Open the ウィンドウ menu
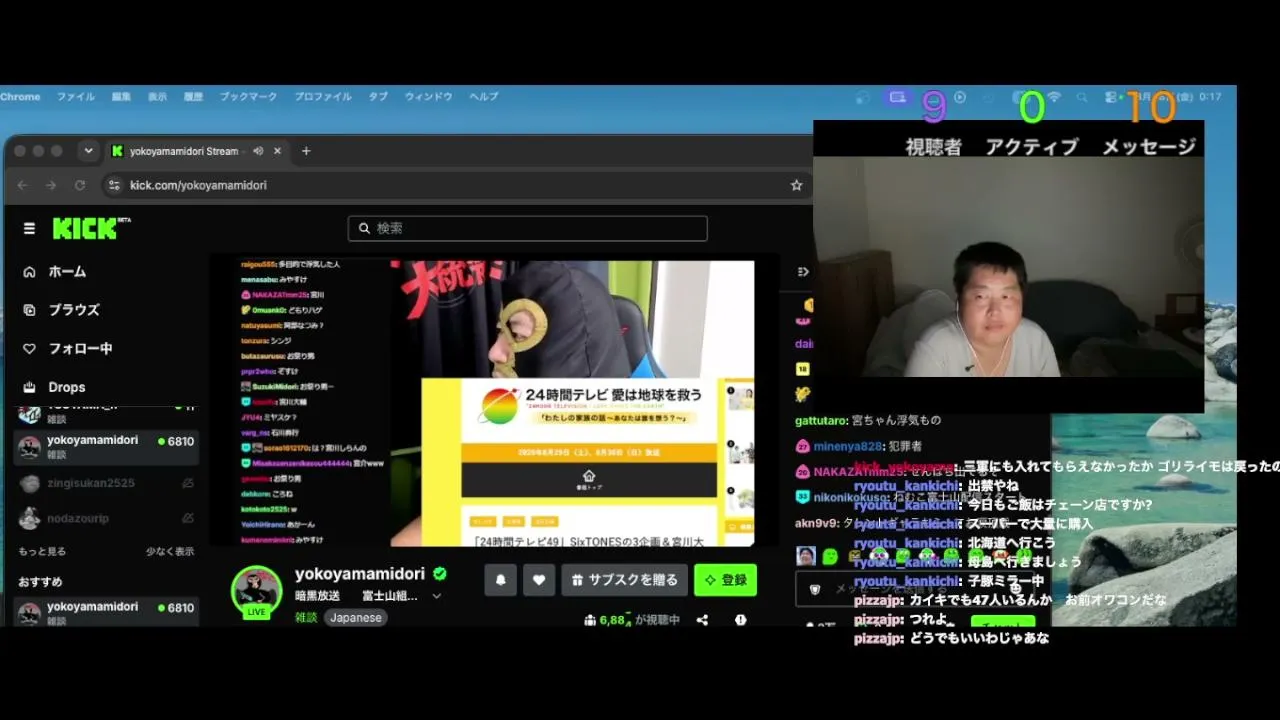 428,97
